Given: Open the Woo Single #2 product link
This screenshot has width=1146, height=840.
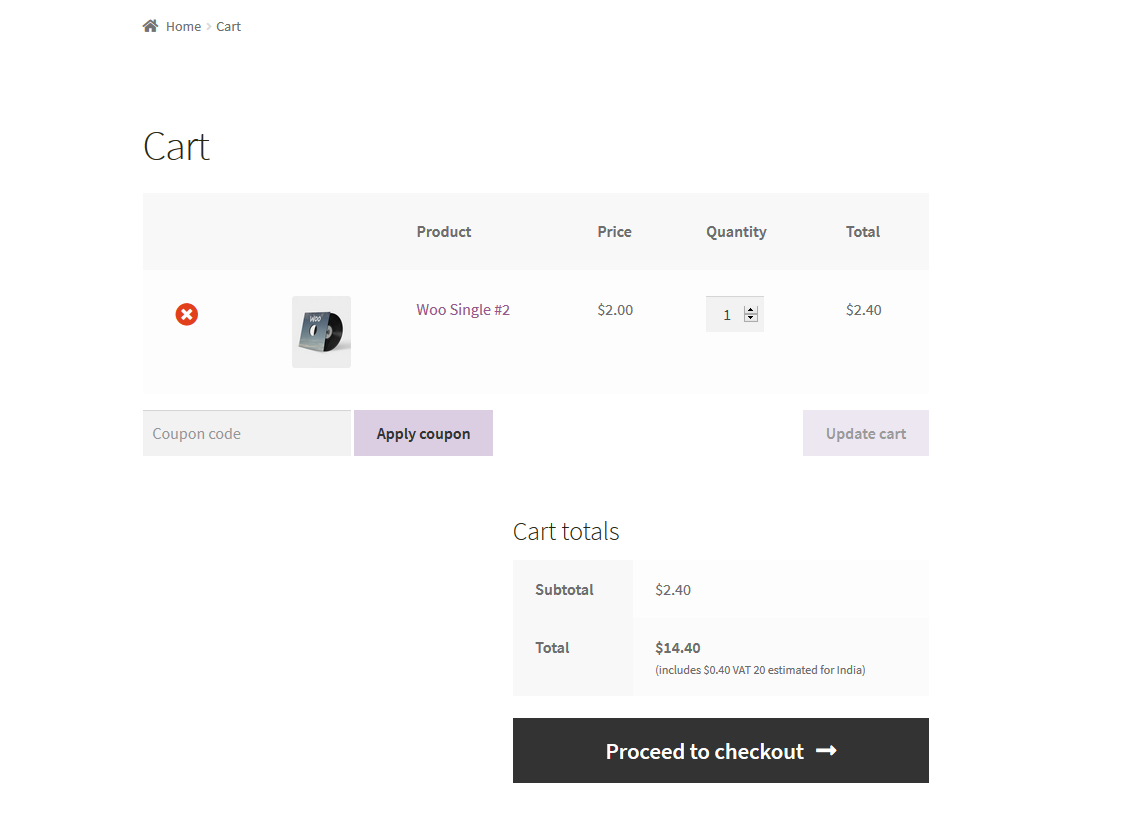Looking at the screenshot, I should click(463, 310).
